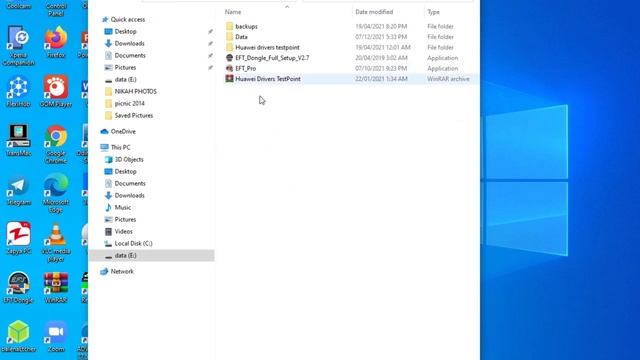Open Network in navigation pane
This screenshot has height=360, width=640.
tap(122, 271)
